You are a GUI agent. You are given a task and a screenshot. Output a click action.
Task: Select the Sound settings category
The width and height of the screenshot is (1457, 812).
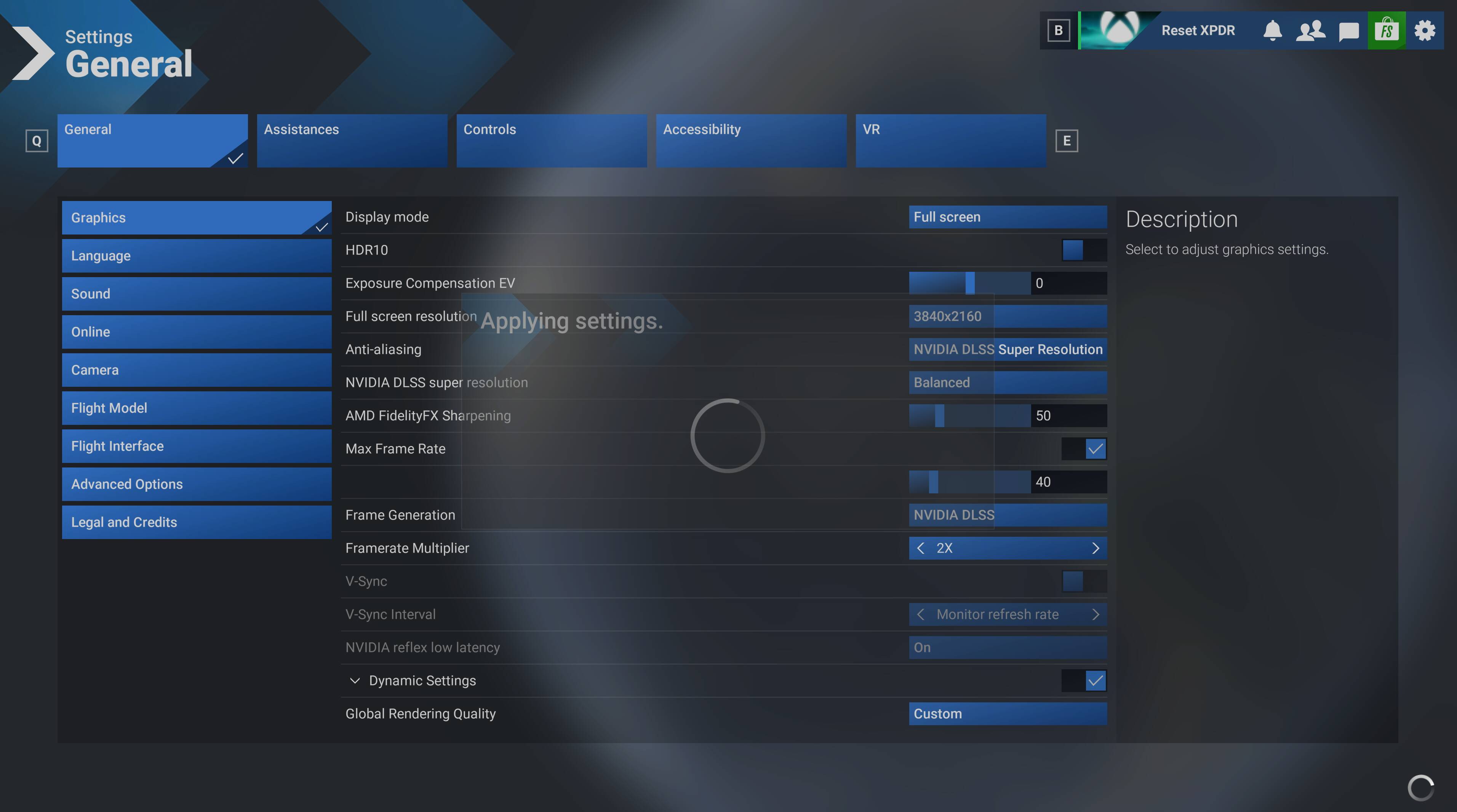[x=197, y=294]
